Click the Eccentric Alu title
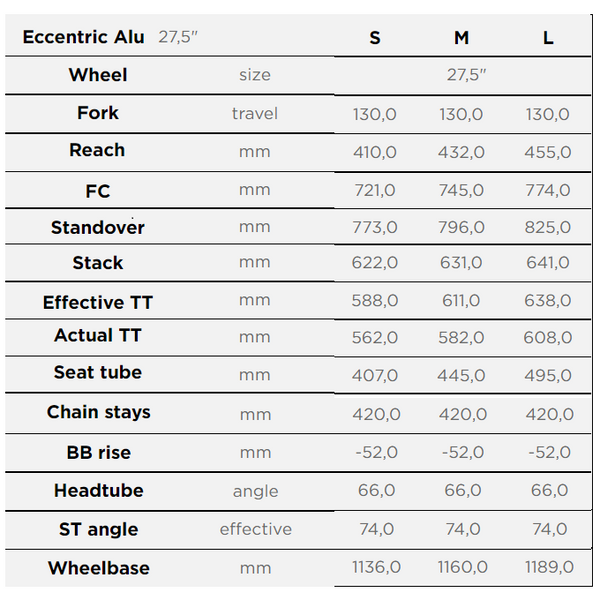The height and width of the screenshot is (600, 600). (x=83, y=37)
